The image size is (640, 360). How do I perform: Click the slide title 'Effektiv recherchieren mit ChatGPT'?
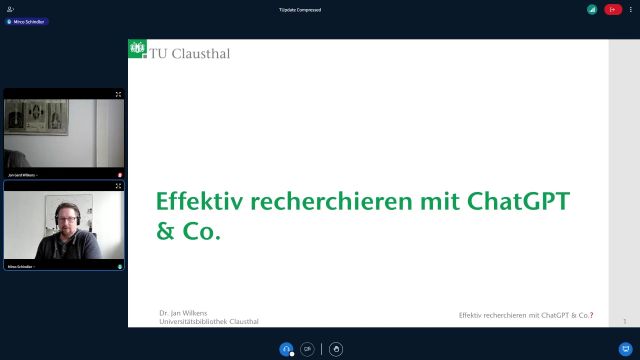(363, 201)
